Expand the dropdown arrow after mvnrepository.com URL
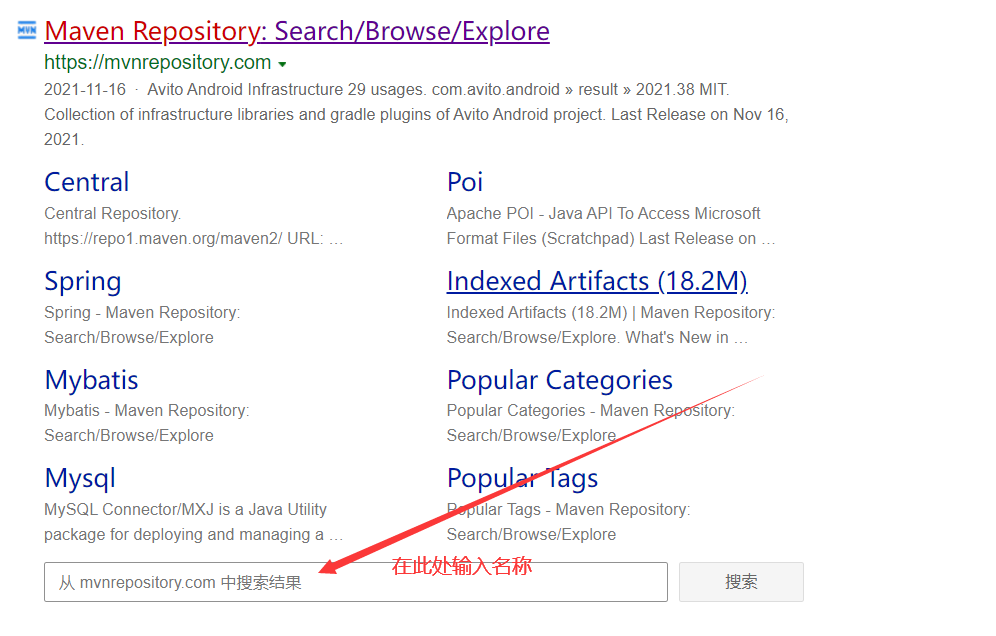The image size is (996, 636). (x=283, y=64)
